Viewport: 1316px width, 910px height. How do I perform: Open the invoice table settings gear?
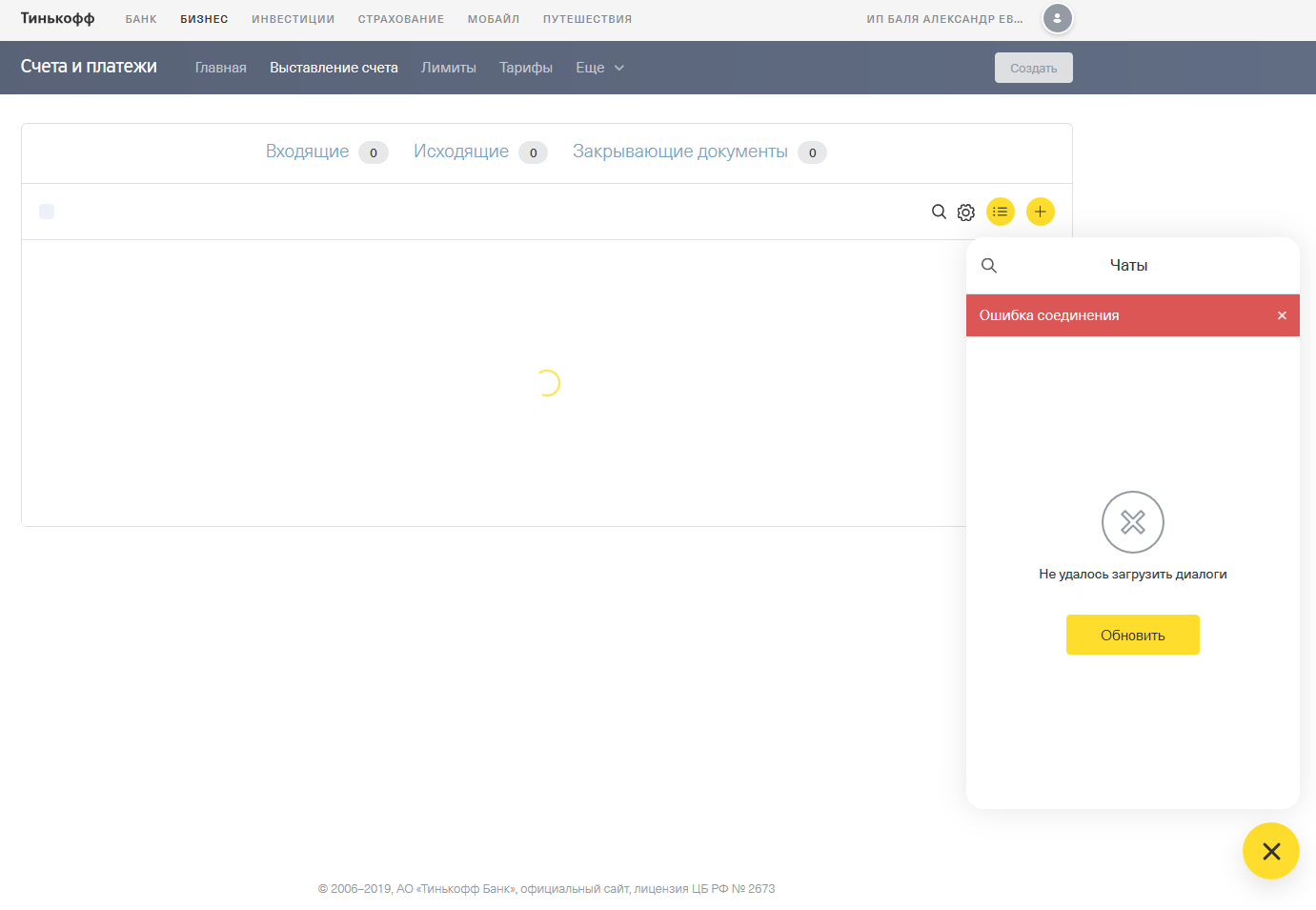[966, 212]
